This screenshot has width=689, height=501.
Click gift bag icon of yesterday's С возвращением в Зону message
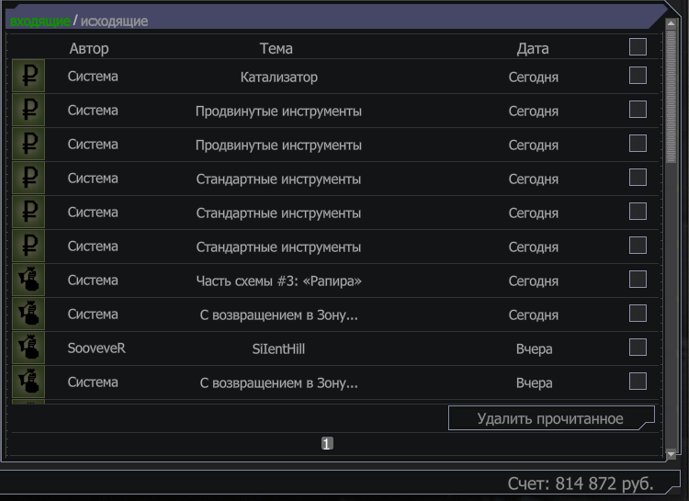coord(29,381)
